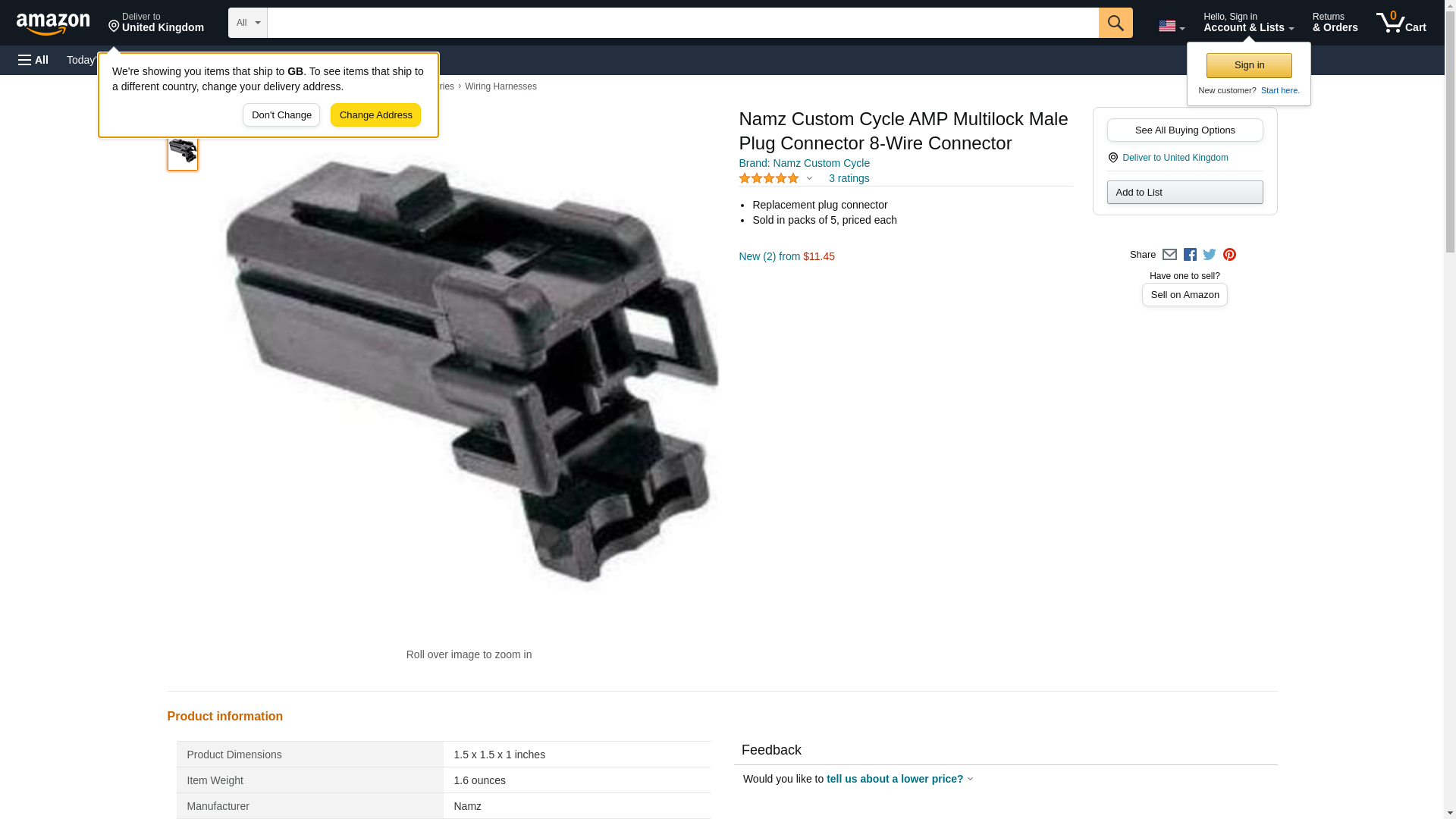Share via email envelope icon
This screenshot has width=1456, height=819.
pyautogui.click(x=1169, y=255)
